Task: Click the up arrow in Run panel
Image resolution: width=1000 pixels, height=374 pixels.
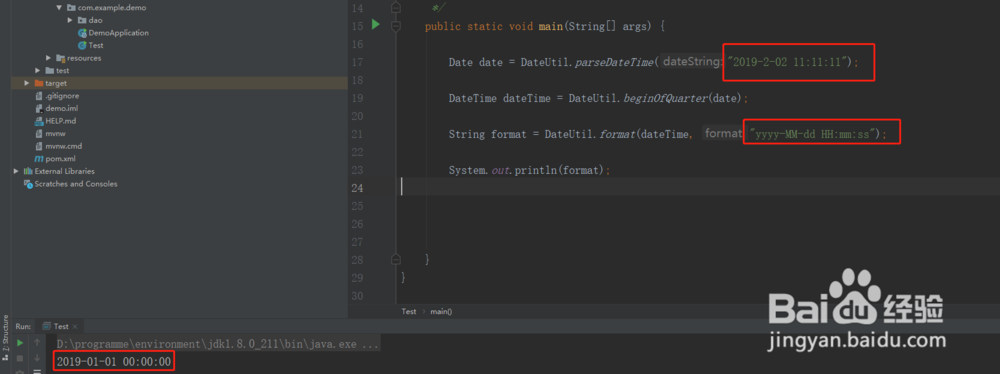Action: 37,343
